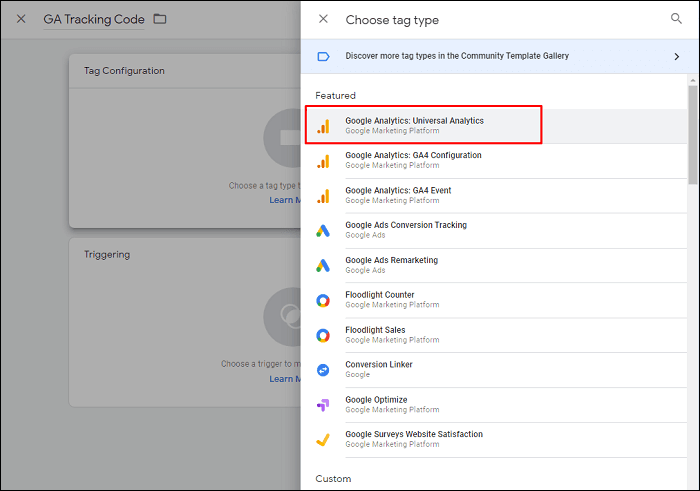Close the Choose tag type panel
Image resolution: width=700 pixels, height=491 pixels.
tap(323, 19)
